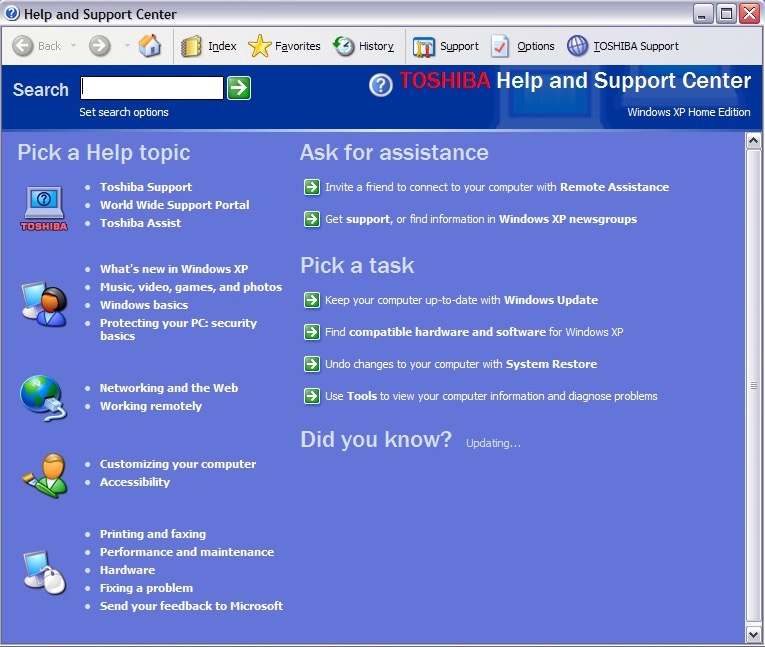Screen dimensions: 765x647
Task: Click the Forward arrow icon
Action: pos(100,46)
